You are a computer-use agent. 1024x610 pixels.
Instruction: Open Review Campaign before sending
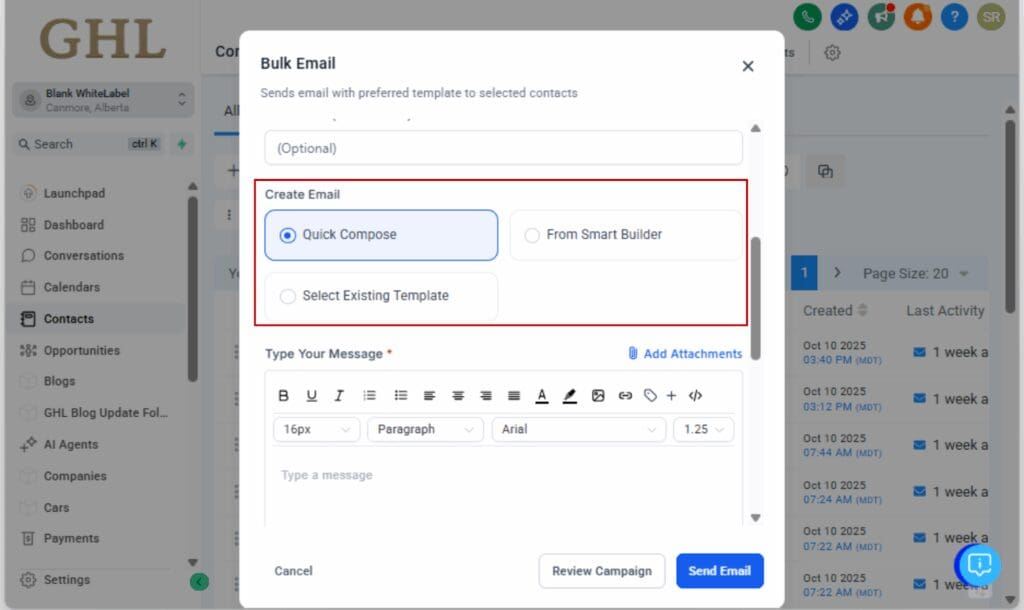click(x=601, y=571)
